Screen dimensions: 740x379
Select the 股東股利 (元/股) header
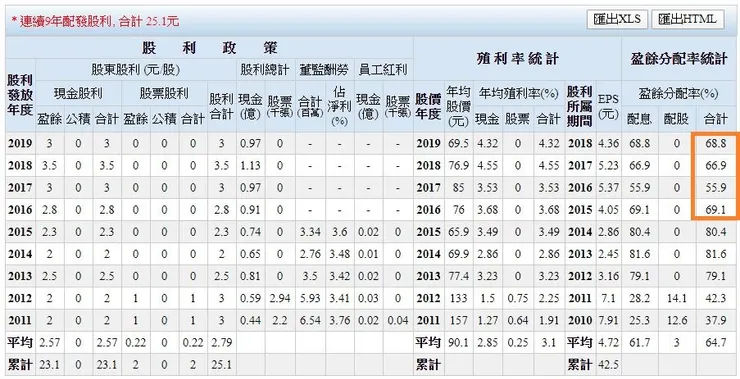pos(135,70)
